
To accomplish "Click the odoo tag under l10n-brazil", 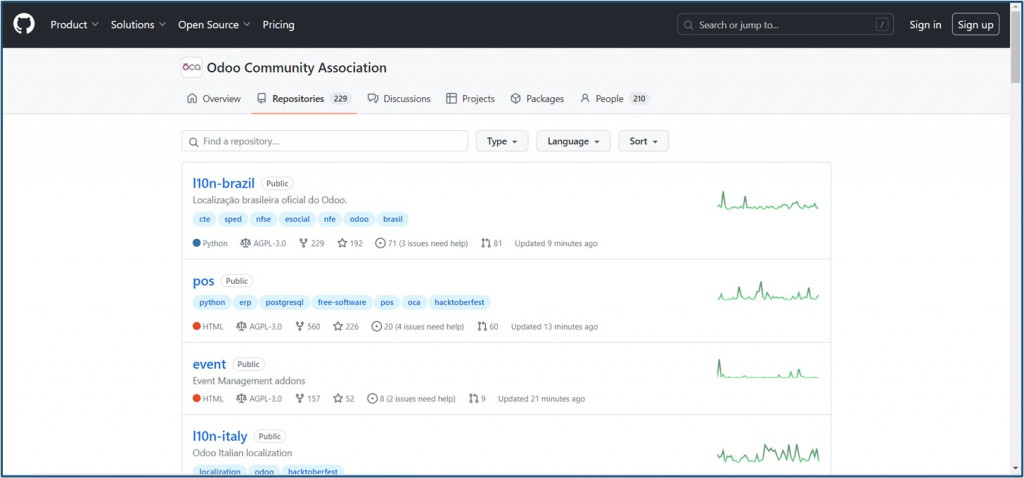I will click(359, 219).
